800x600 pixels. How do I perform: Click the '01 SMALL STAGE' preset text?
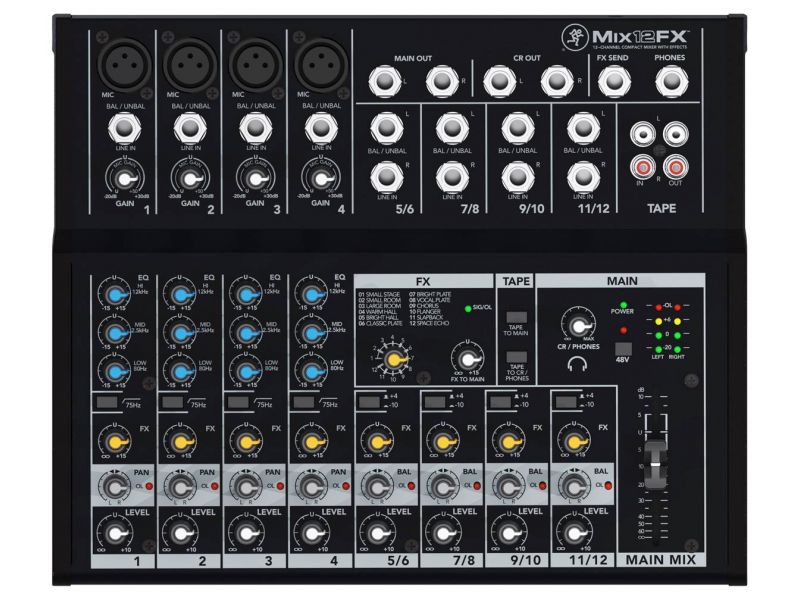pos(379,294)
